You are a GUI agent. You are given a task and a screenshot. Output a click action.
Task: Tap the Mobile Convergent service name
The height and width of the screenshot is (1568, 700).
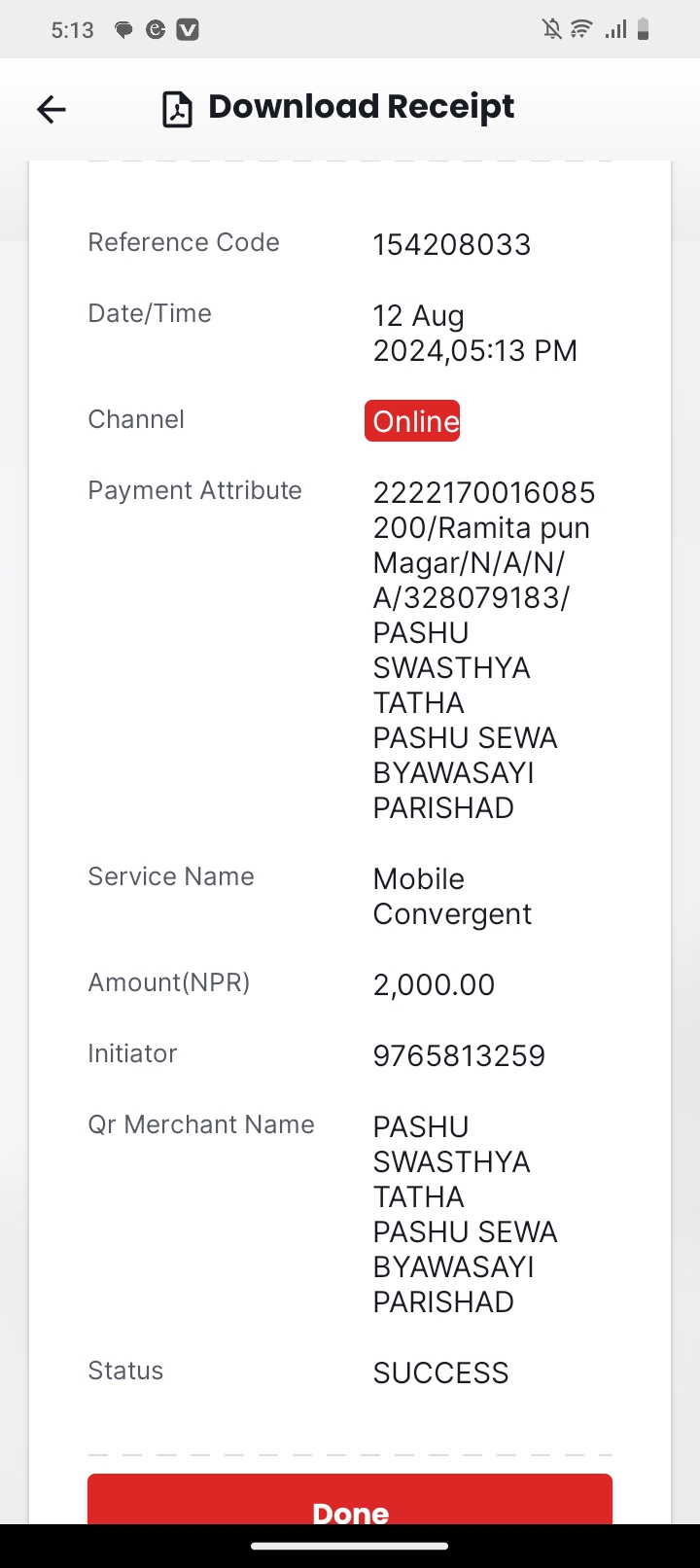tap(452, 896)
